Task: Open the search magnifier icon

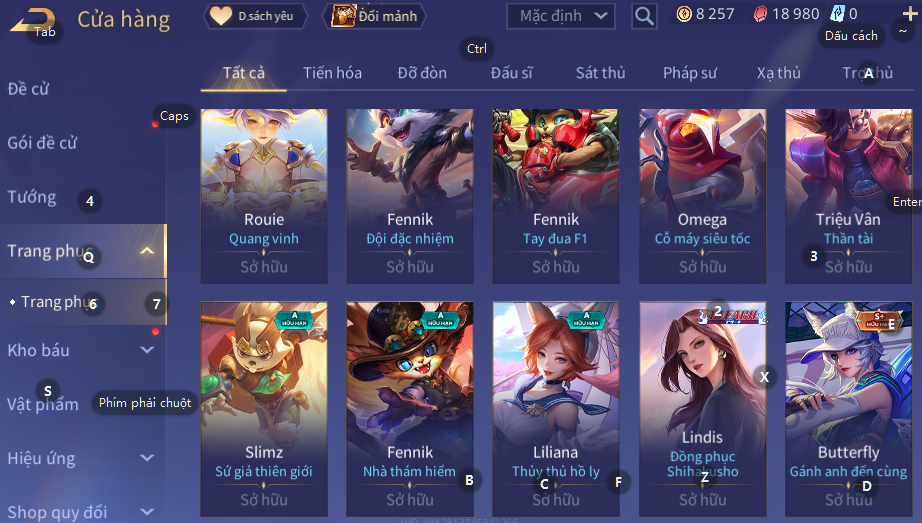Action: [644, 16]
